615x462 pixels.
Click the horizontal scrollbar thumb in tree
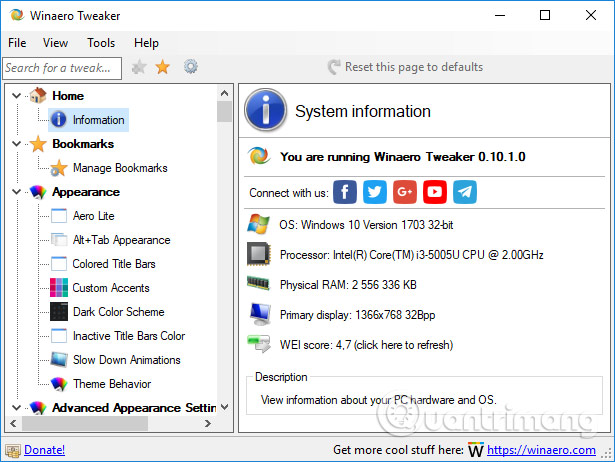tap(85, 423)
